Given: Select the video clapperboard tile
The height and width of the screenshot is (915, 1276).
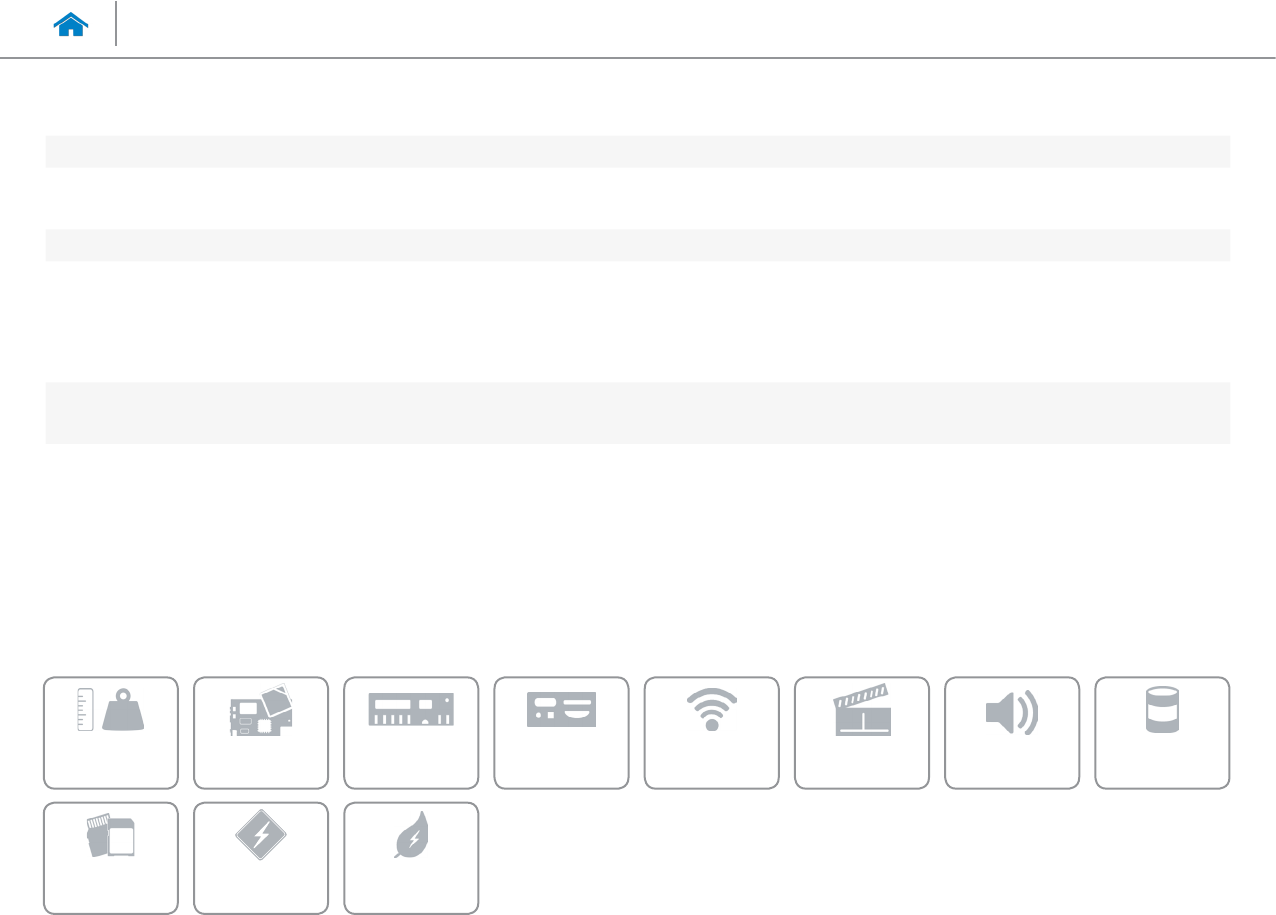Looking at the screenshot, I should click(861, 733).
